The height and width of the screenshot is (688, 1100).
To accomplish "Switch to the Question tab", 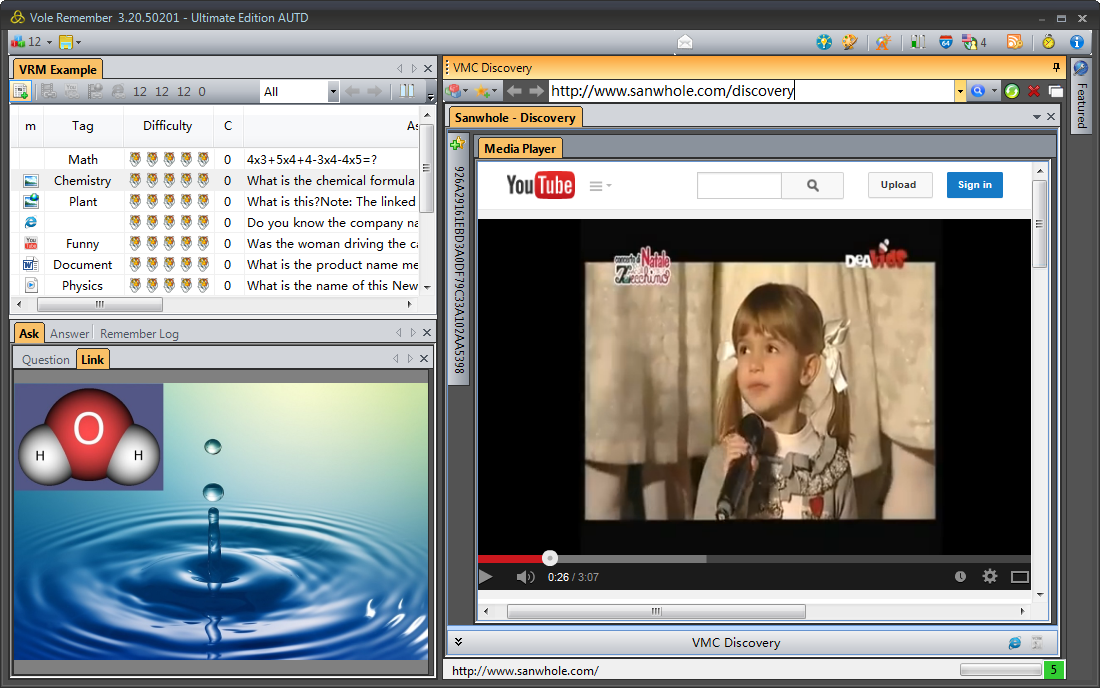I will coord(46,360).
